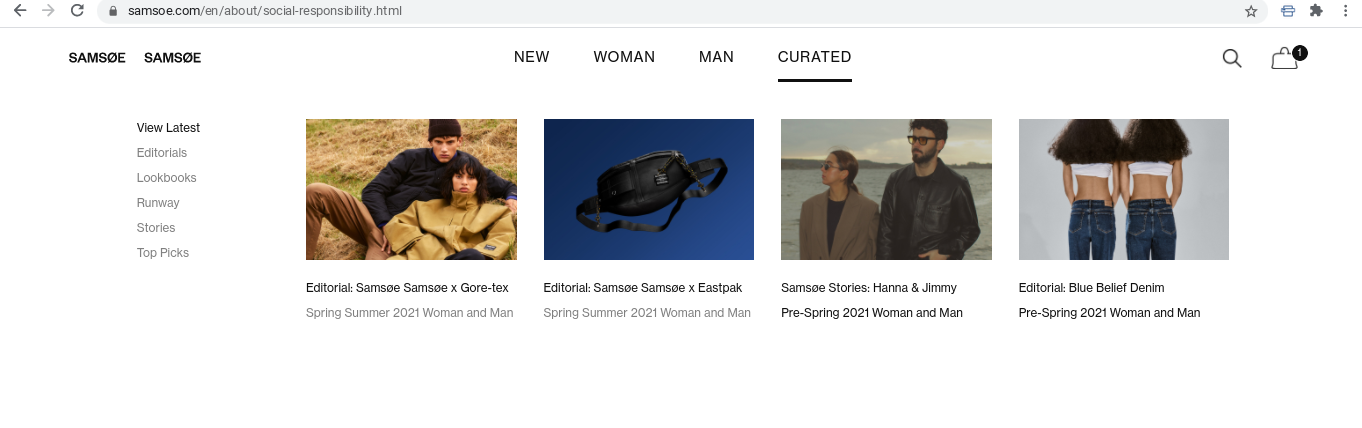Click the address bar URL field

point(670,11)
